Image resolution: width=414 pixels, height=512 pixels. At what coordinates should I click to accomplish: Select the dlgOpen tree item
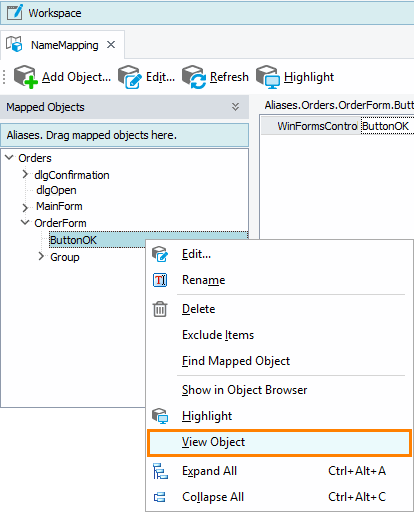(x=56, y=190)
